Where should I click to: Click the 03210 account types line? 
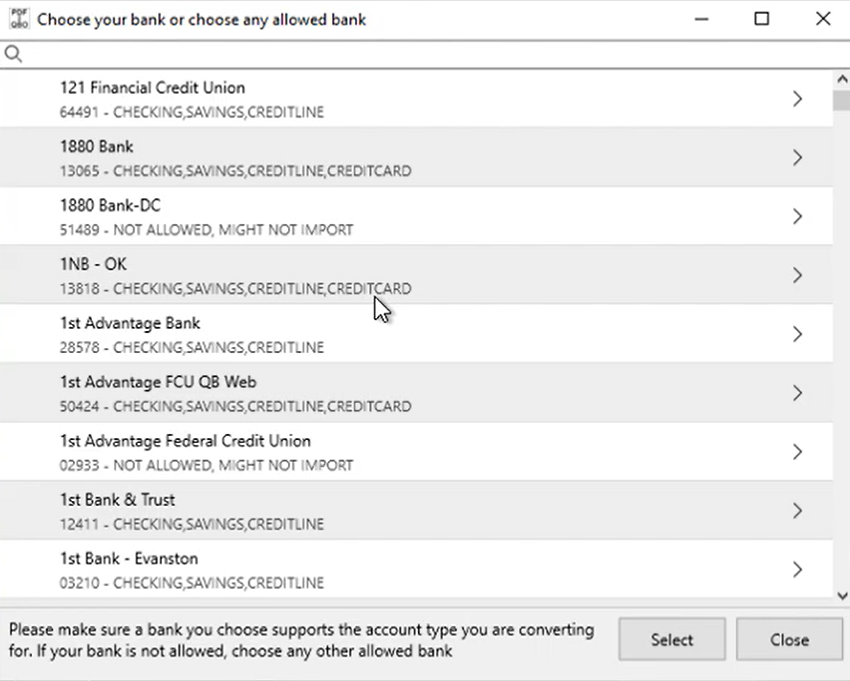click(192, 583)
